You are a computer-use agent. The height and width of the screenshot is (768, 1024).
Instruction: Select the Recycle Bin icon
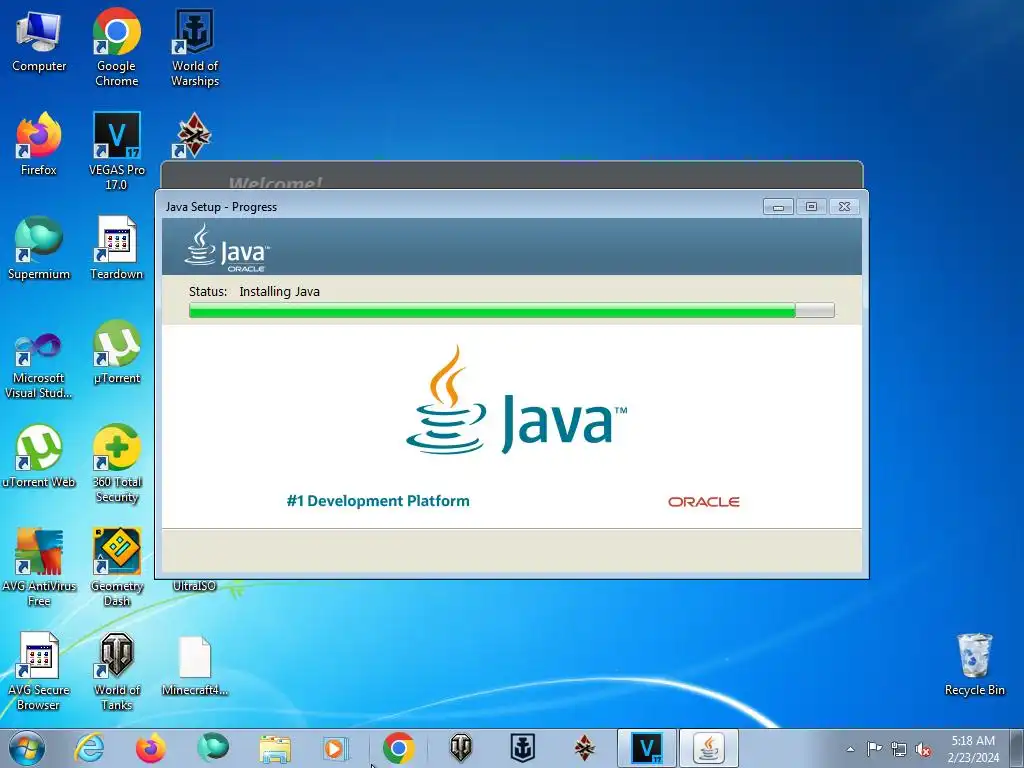[x=974, y=664]
